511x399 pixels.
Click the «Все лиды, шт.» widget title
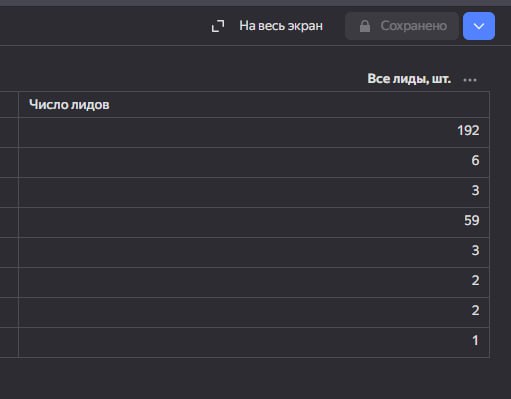click(x=409, y=79)
